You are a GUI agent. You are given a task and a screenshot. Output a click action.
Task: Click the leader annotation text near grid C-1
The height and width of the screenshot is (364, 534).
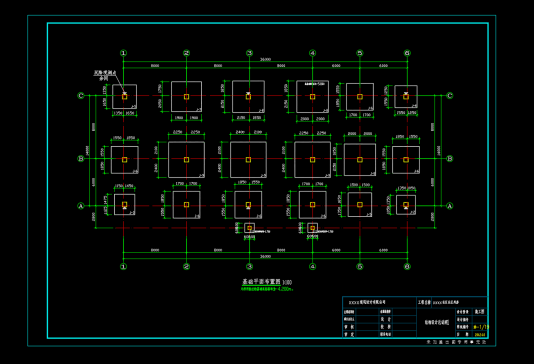coord(105,75)
